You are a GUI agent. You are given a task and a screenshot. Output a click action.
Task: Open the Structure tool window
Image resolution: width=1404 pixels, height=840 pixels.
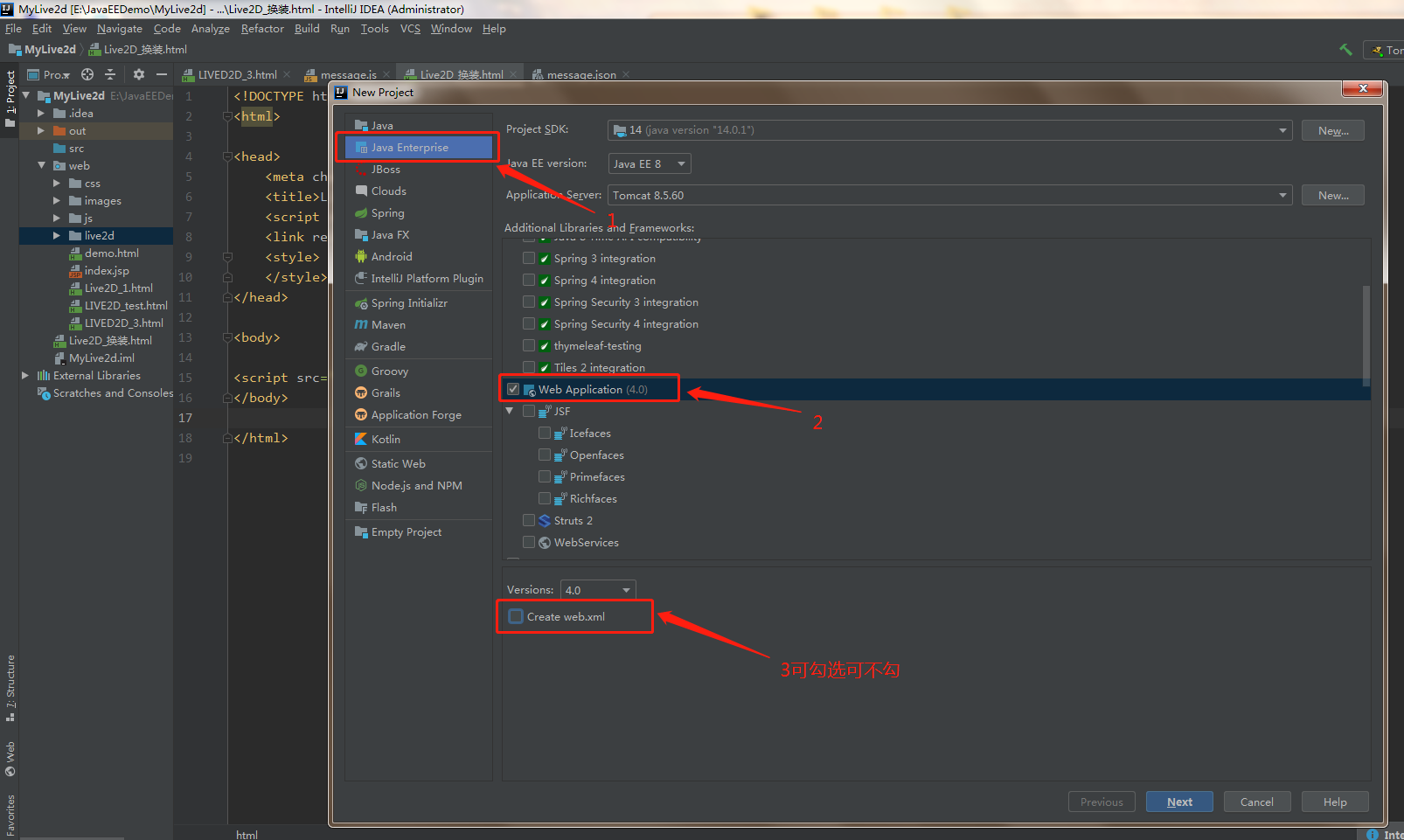point(10,689)
